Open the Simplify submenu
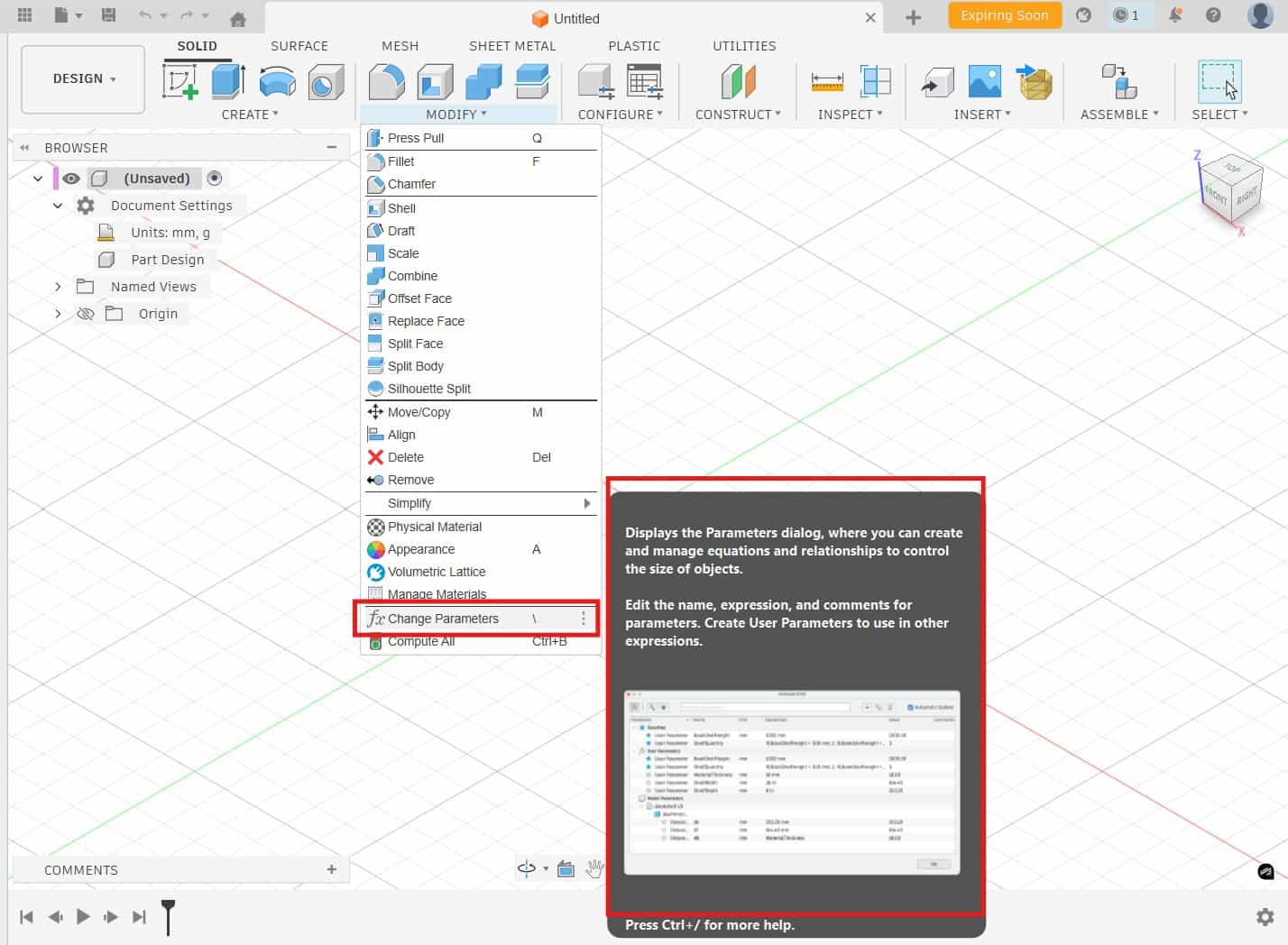Viewport: 1288px width, 945px height. 481,503
